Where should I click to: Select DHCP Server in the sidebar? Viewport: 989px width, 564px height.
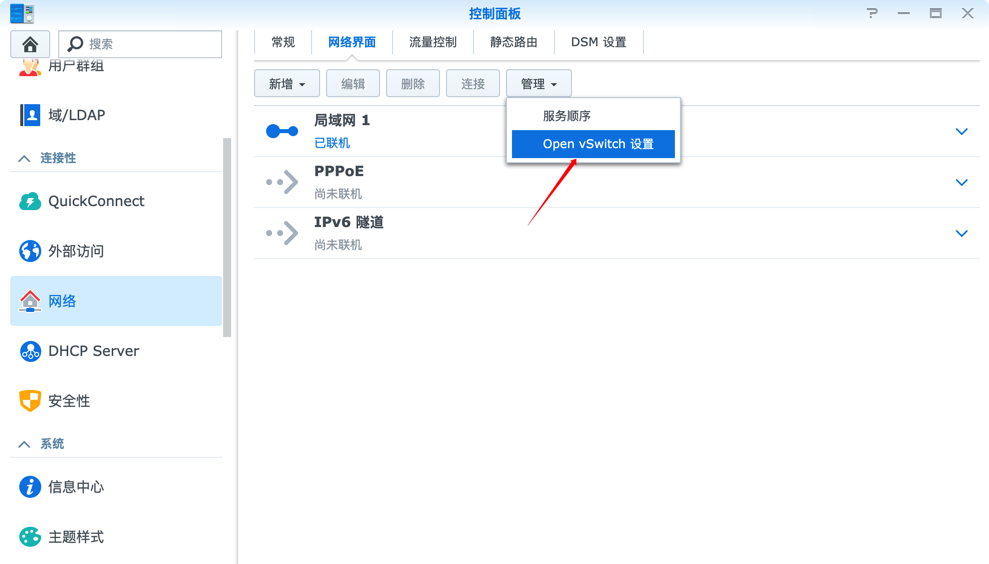(116, 351)
